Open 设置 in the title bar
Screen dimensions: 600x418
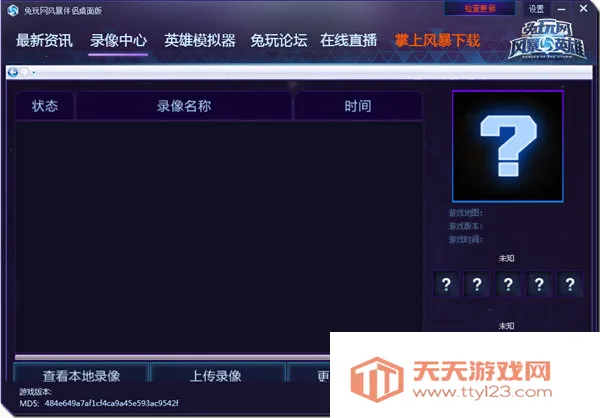pyautogui.click(x=536, y=9)
